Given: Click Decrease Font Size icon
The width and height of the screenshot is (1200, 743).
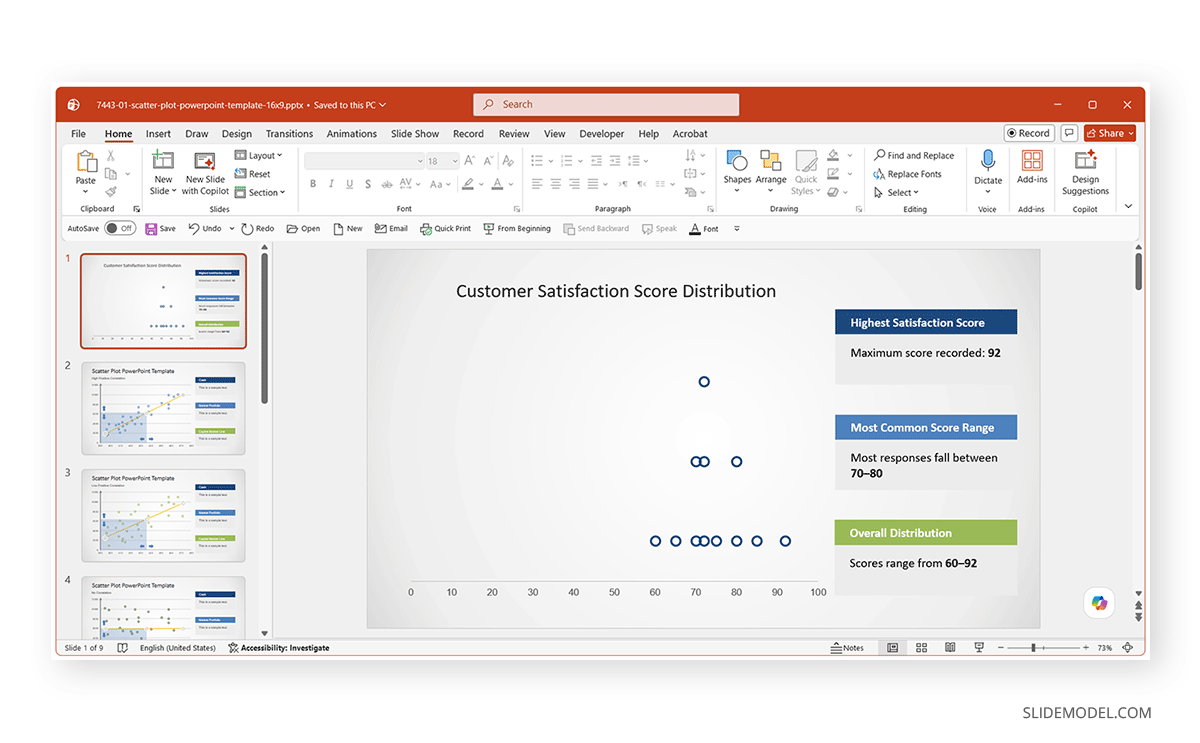Looking at the screenshot, I should coord(488,161).
